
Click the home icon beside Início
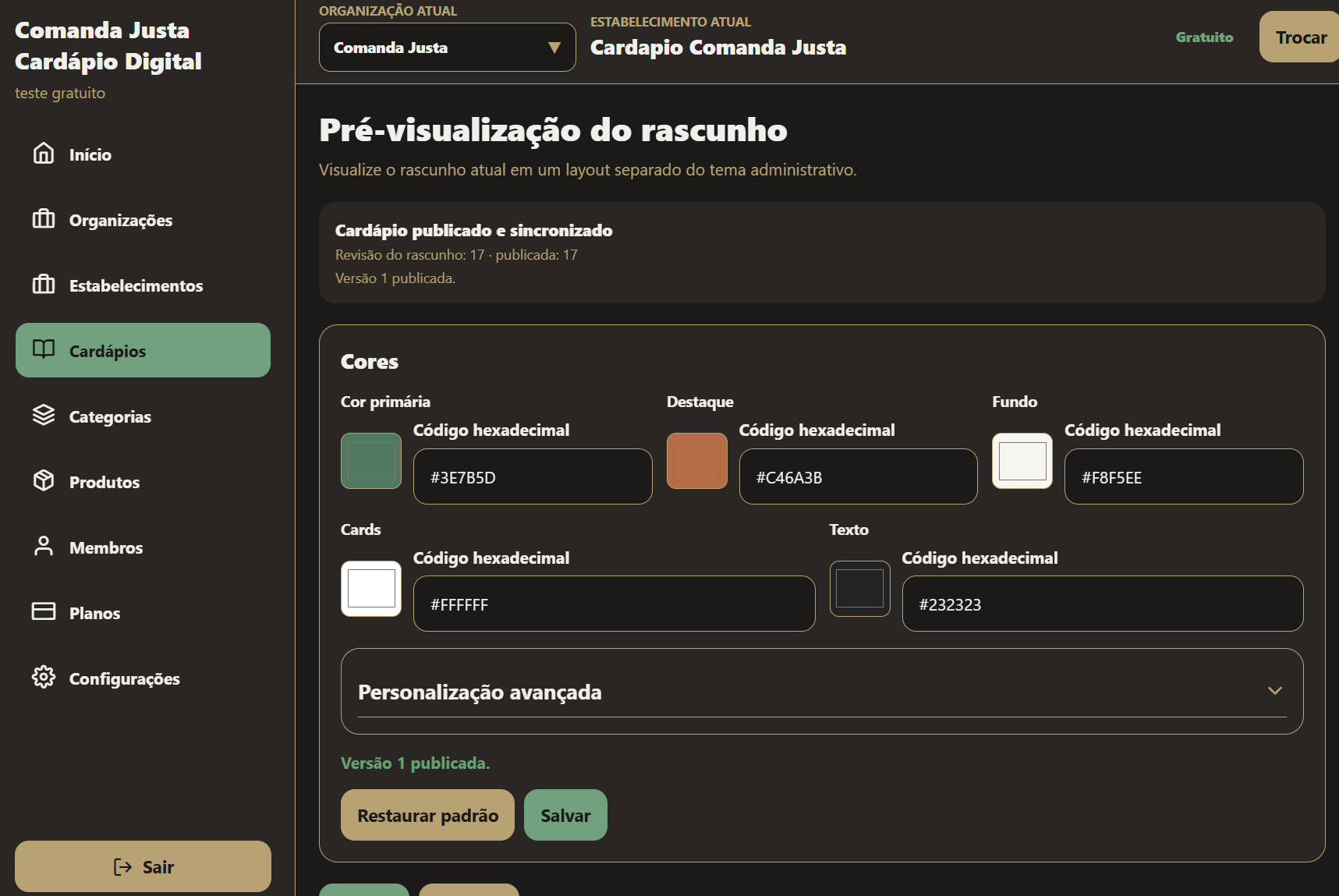44,154
